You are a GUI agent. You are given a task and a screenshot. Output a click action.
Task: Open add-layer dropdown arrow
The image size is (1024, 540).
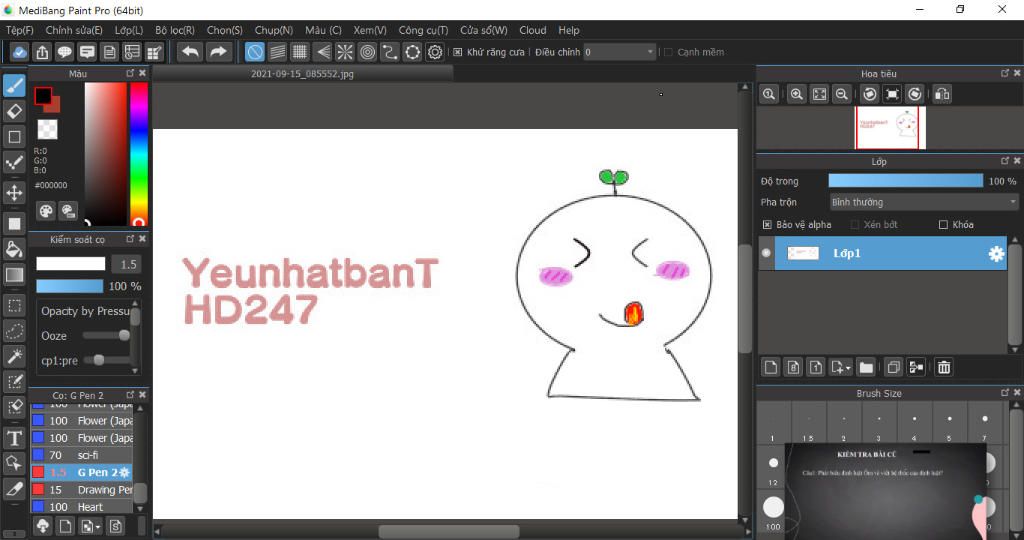[x=848, y=368]
